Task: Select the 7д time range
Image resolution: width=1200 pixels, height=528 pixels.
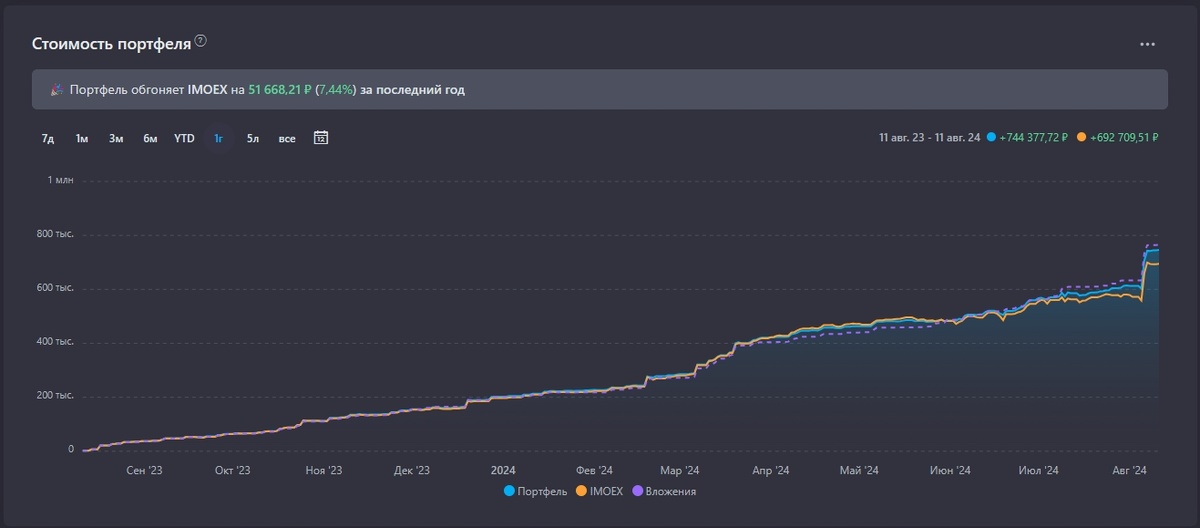Action: 48,138
